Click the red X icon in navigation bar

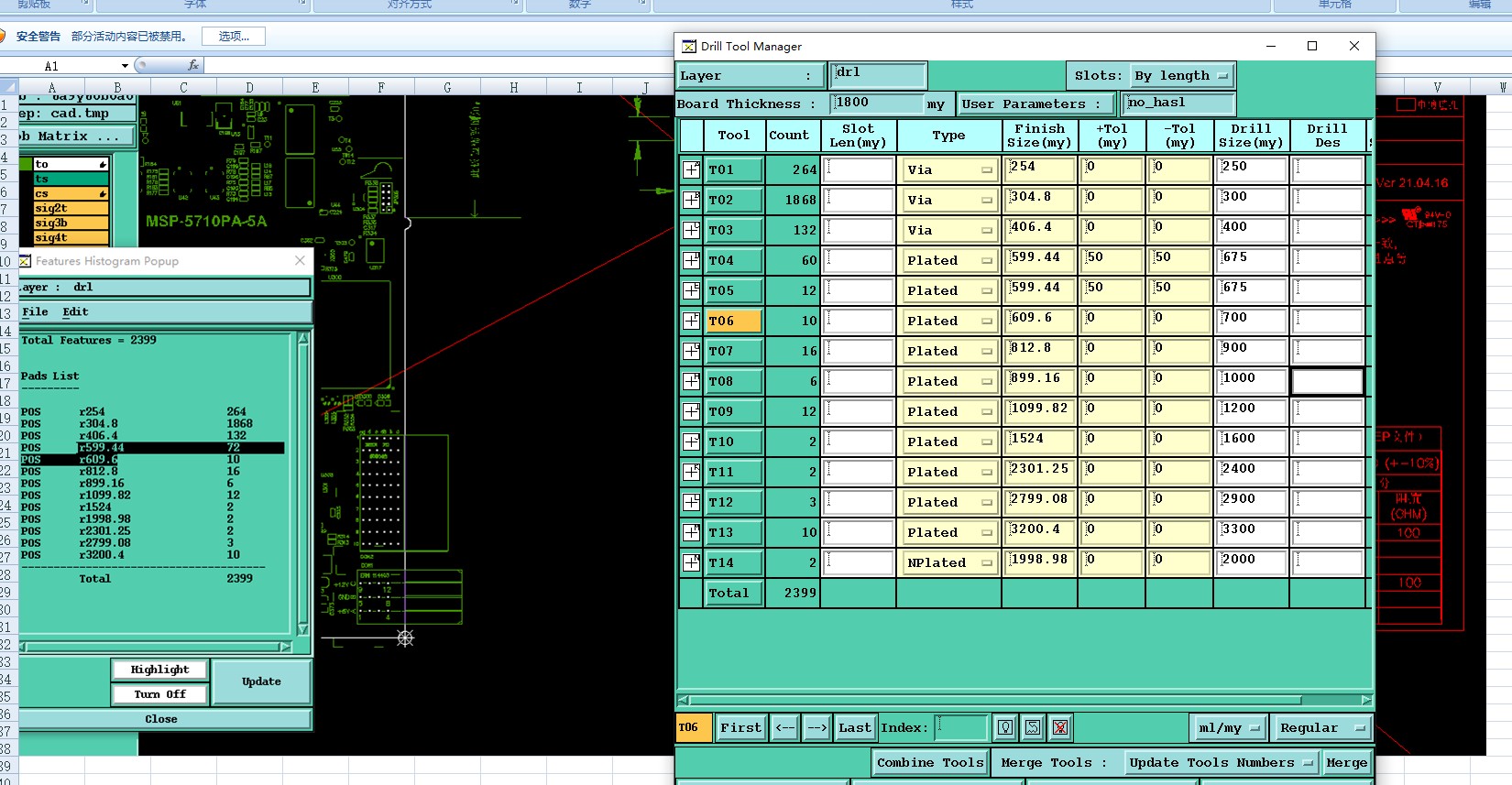pos(1060,727)
